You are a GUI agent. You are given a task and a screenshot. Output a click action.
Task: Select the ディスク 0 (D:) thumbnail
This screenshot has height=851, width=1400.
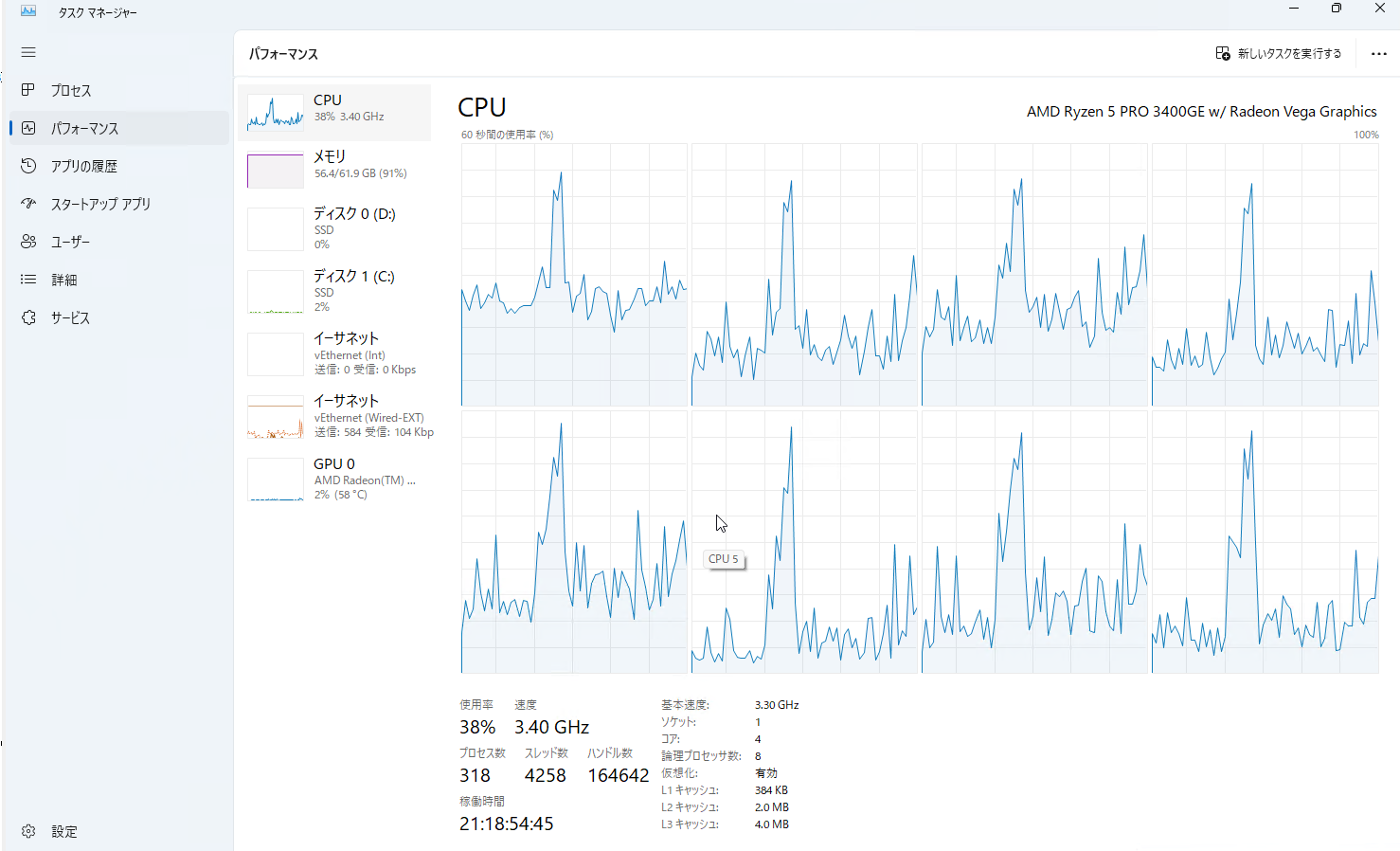point(275,229)
